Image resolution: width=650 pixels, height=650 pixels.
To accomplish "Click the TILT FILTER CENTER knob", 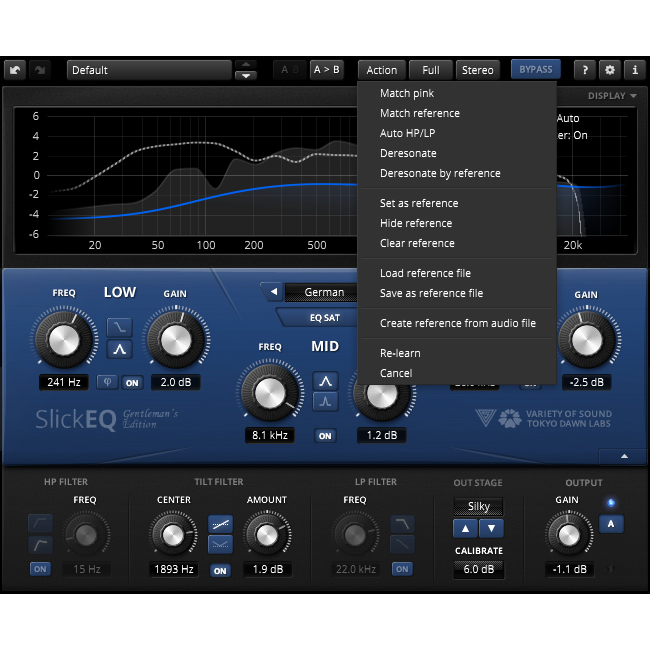I will [173, 535].
